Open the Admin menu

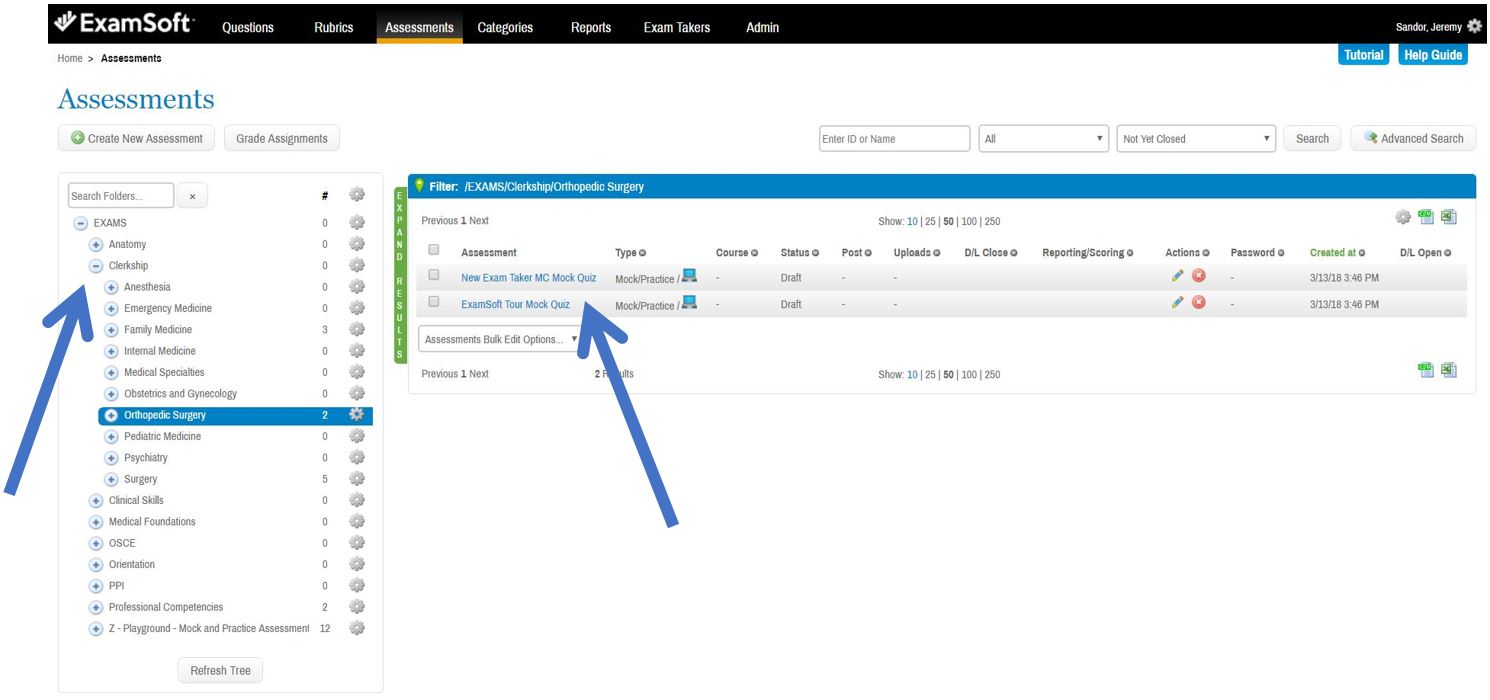pos(762,27)
